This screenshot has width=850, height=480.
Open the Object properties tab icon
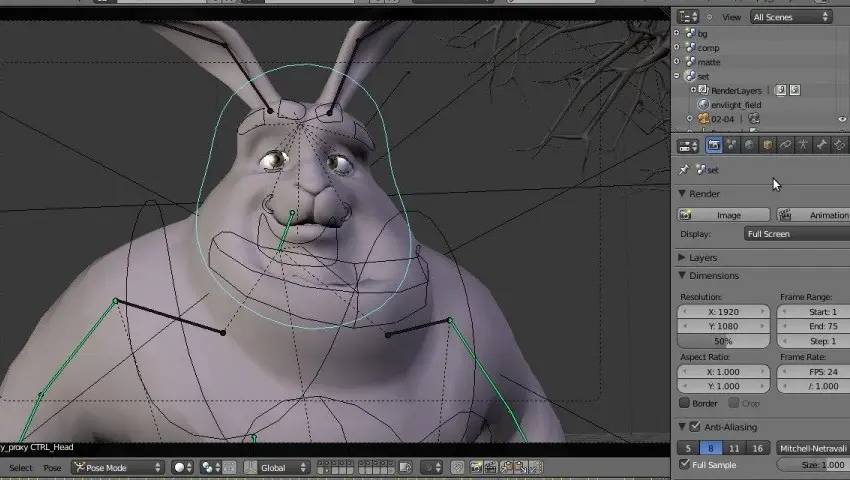click(767, 145)
